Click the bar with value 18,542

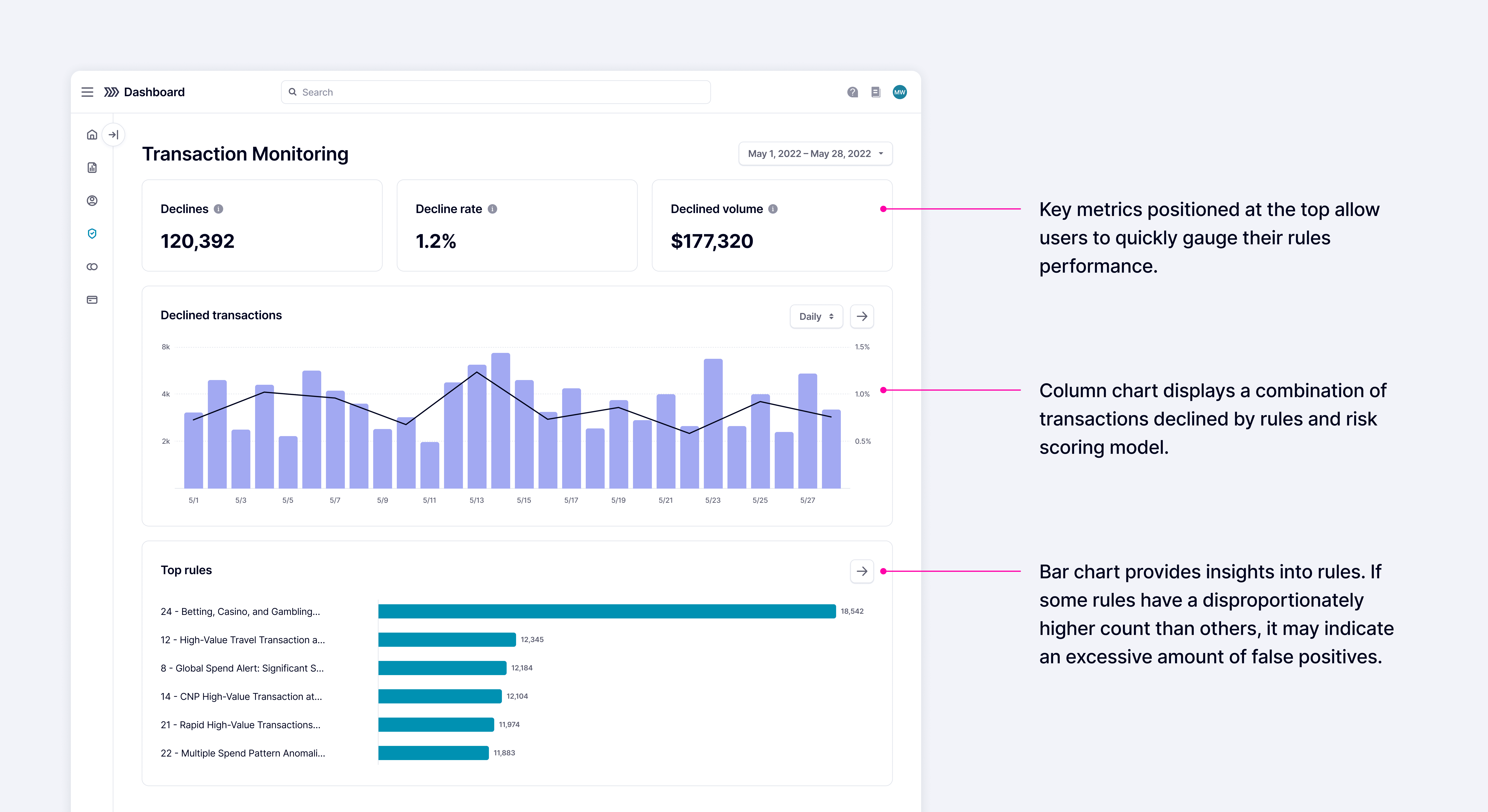[x=607, y=611]
